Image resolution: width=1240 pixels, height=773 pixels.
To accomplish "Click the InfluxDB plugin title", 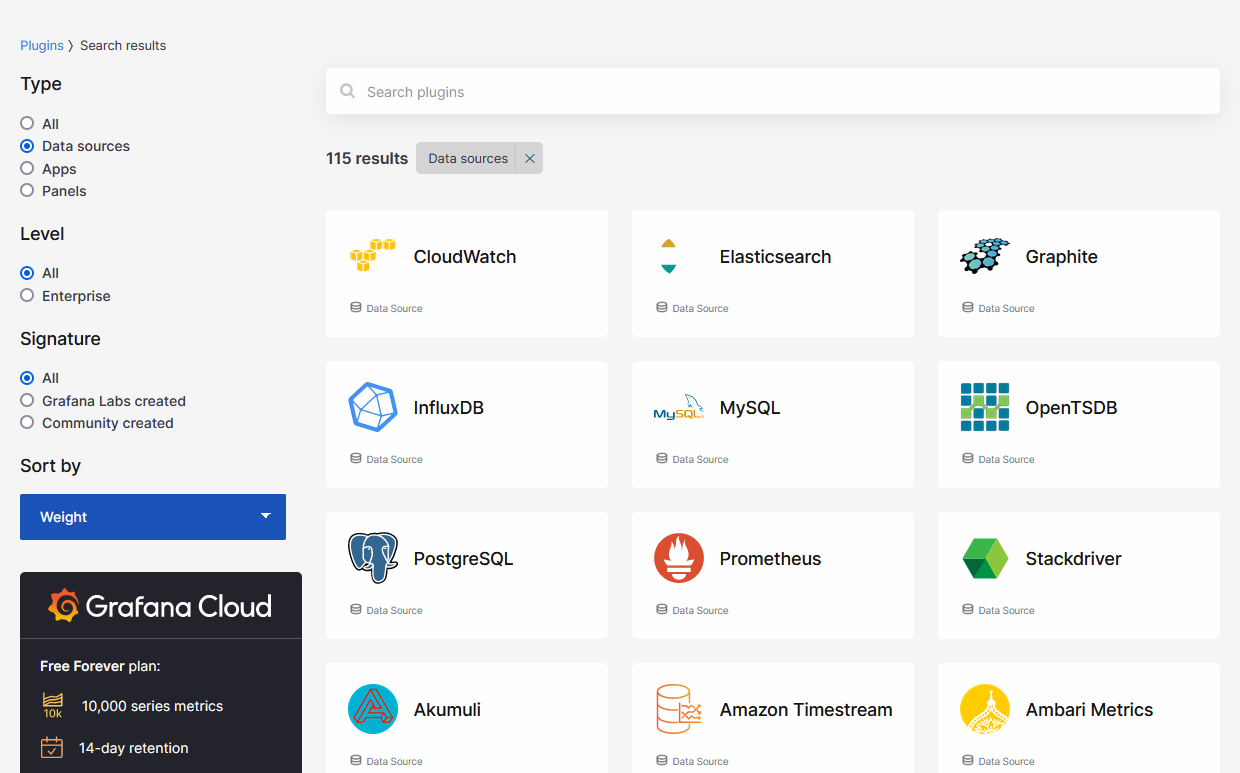I will [x=449, y=407].
